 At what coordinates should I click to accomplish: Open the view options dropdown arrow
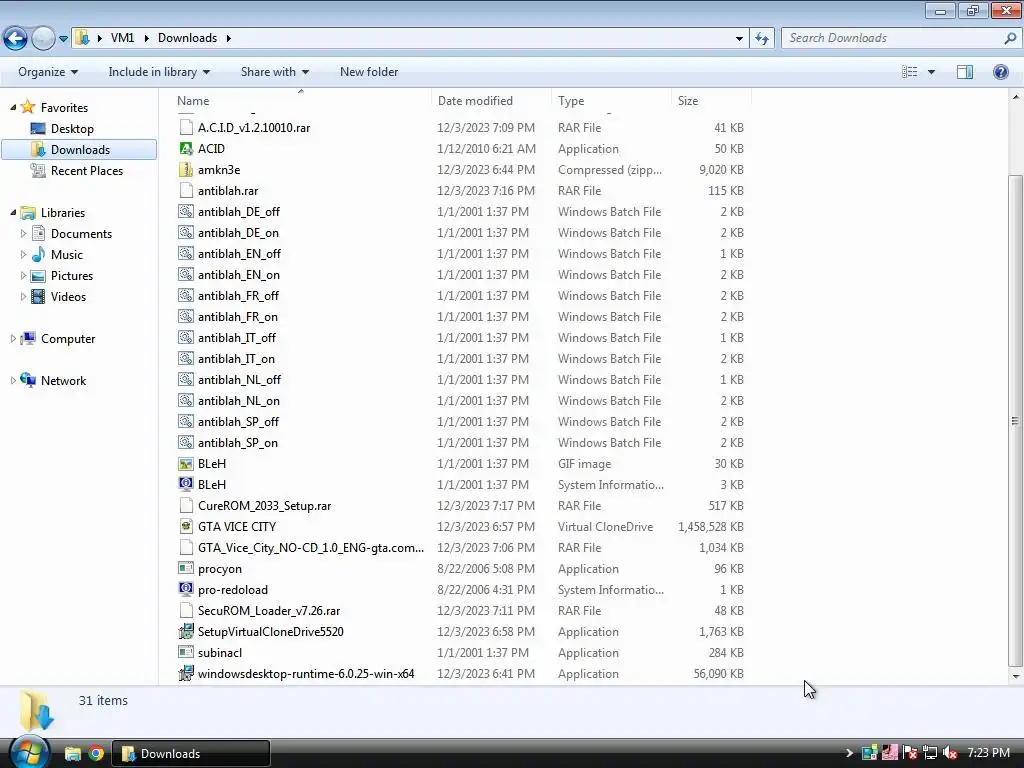pos(931,72)
